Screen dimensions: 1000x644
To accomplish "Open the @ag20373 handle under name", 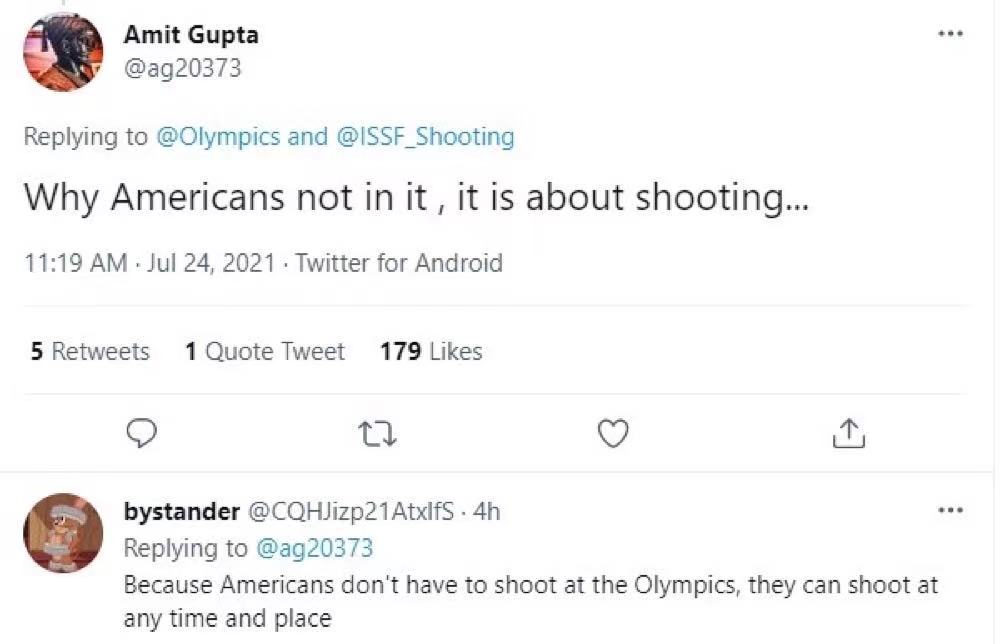I will click(182, 69).
